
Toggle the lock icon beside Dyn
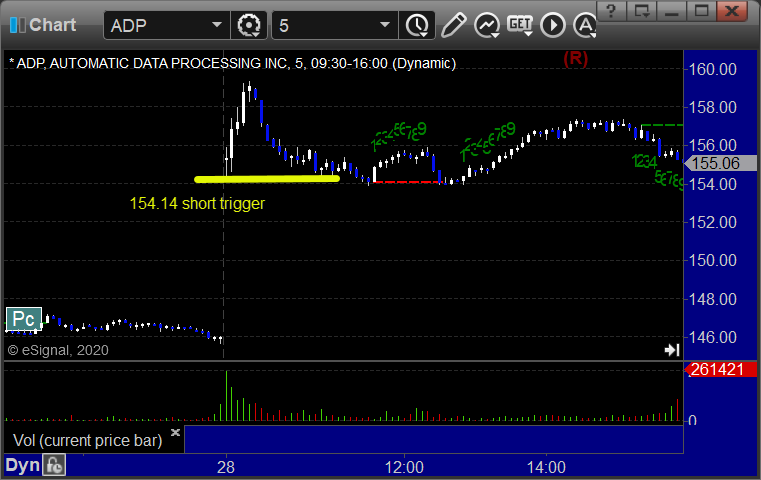[54, 465]
